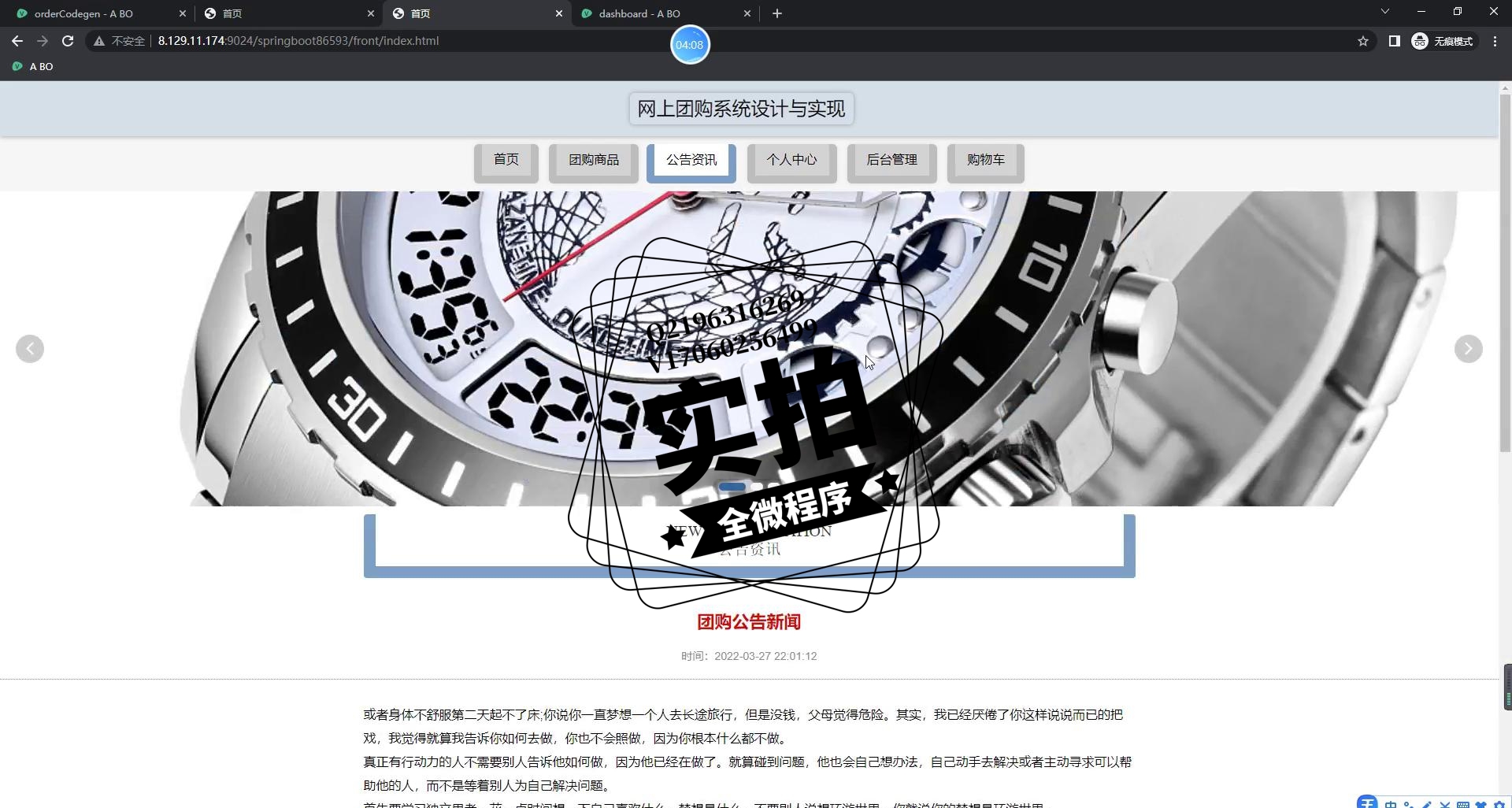Screen dimensions: 1512x808
Task: Open the Chrome three-dot menu
Action: [x=1495, y=41]
